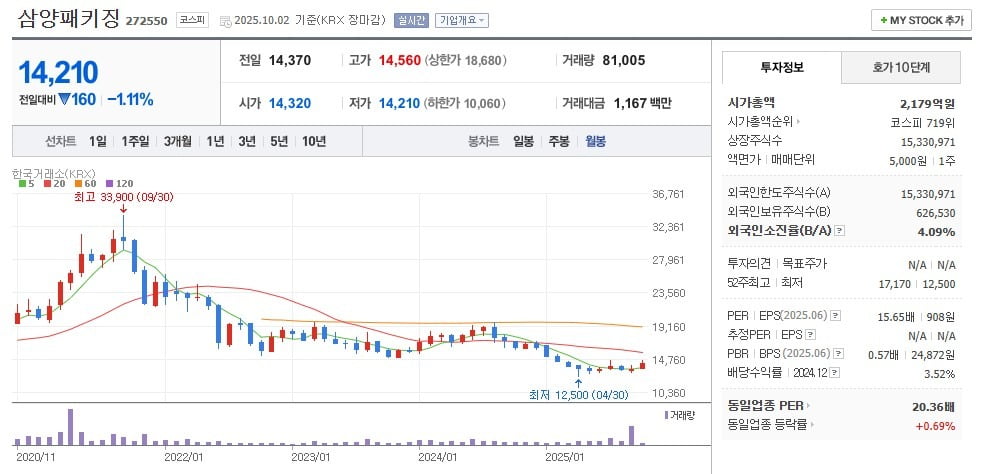The width and height of the screenshot is (986, 474).
Task: Click the 최고 33,900 (09/30) chart marker
Action: (123, 197)
